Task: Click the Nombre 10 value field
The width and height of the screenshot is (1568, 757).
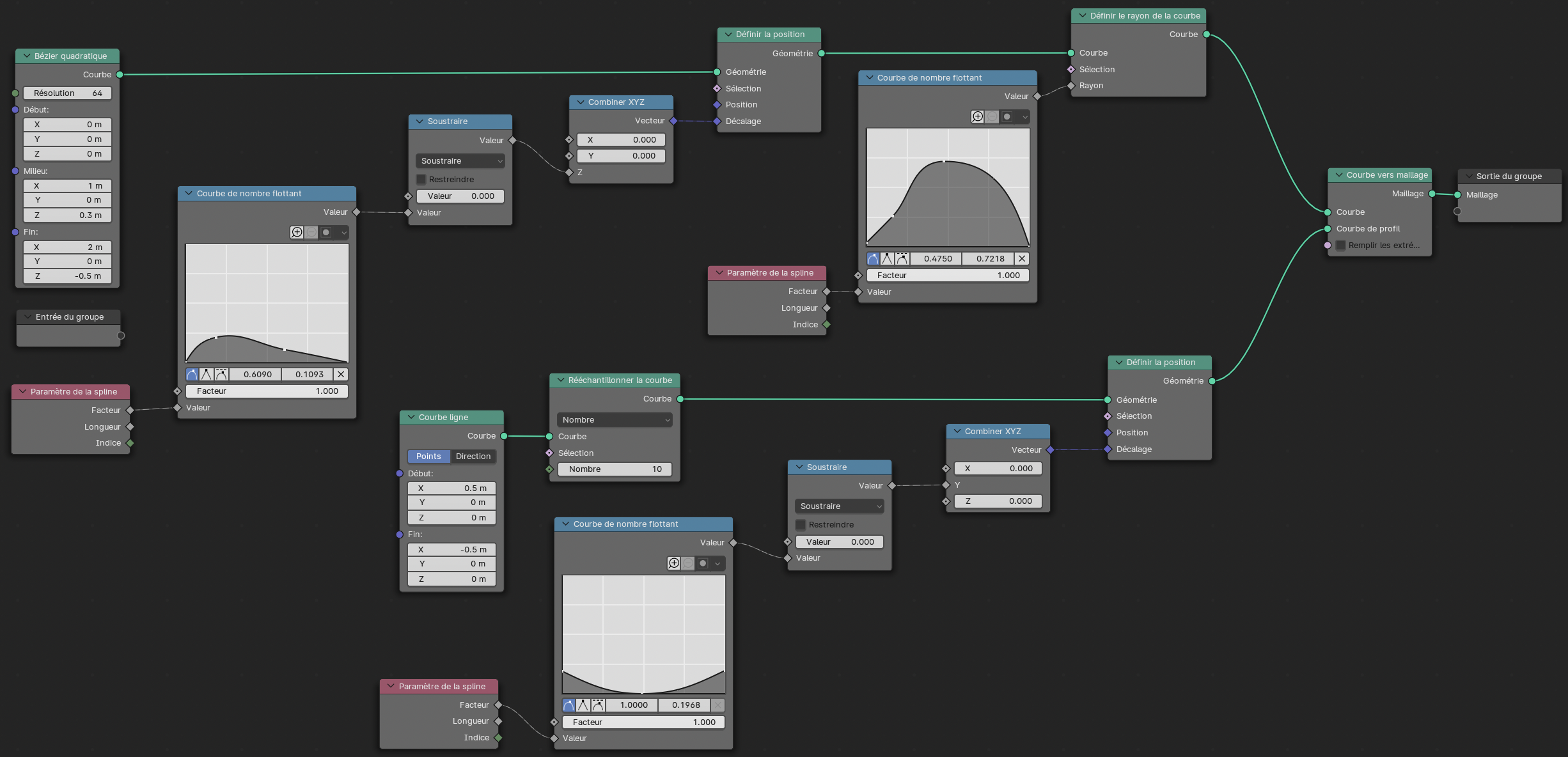Action: pyautogui.click(x=615, y=469)
